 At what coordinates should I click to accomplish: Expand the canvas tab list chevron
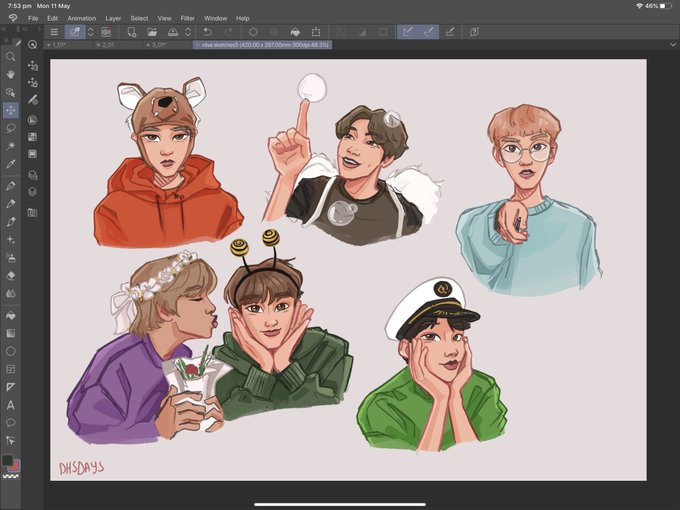tap(673, 45)
